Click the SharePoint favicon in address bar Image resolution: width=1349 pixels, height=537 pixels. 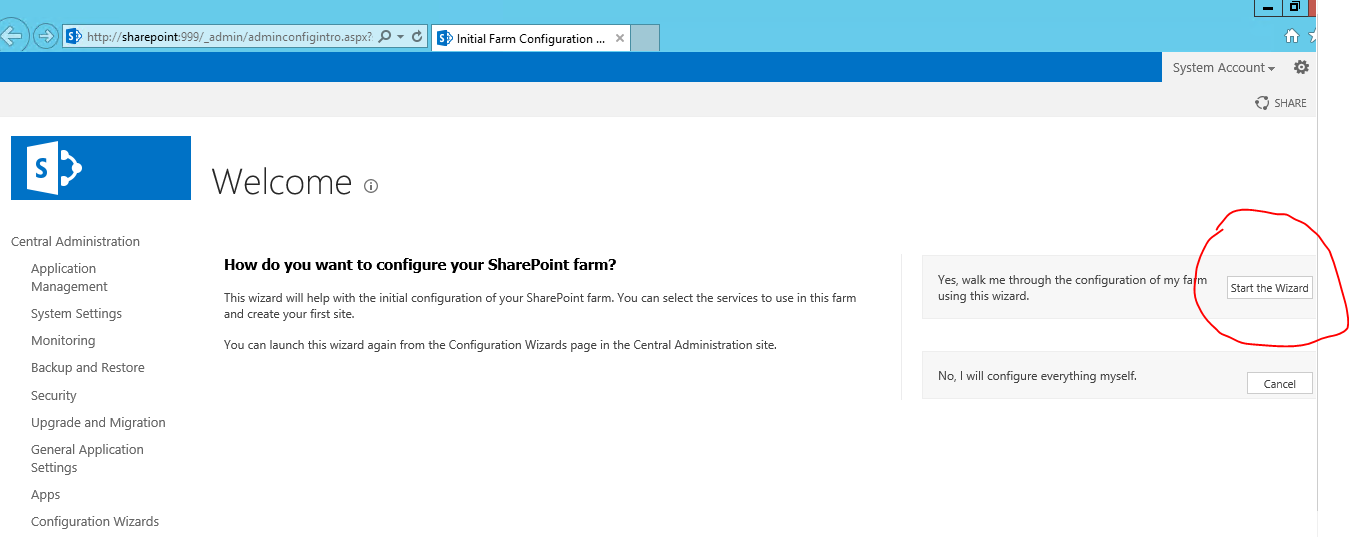73,36
